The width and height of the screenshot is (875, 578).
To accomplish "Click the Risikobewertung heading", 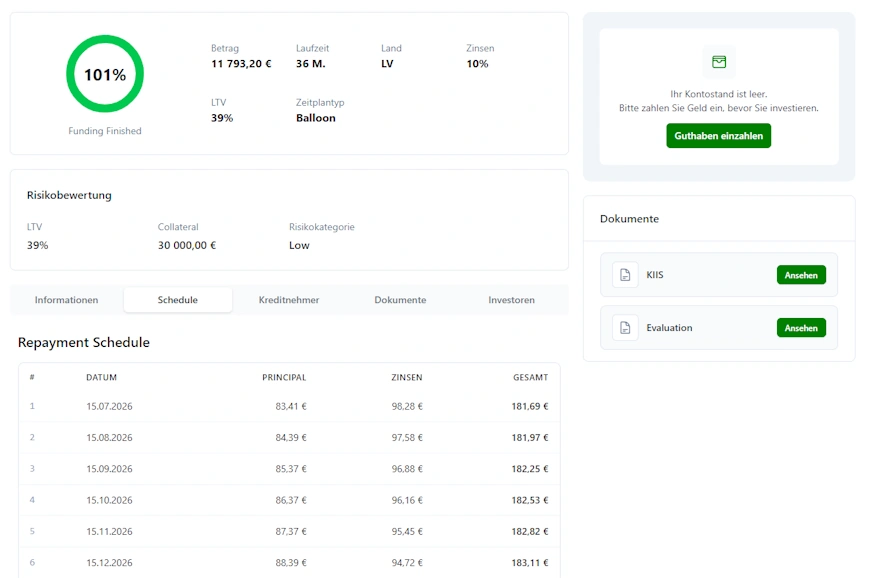I will tap(69, 195).
